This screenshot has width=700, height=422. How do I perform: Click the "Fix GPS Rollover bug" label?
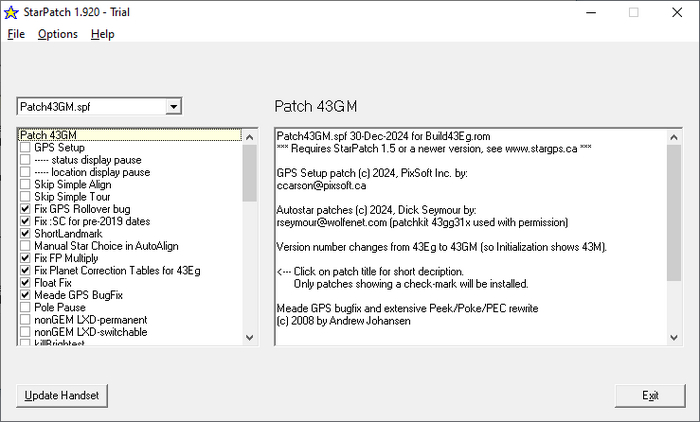[x=82, y=209]
